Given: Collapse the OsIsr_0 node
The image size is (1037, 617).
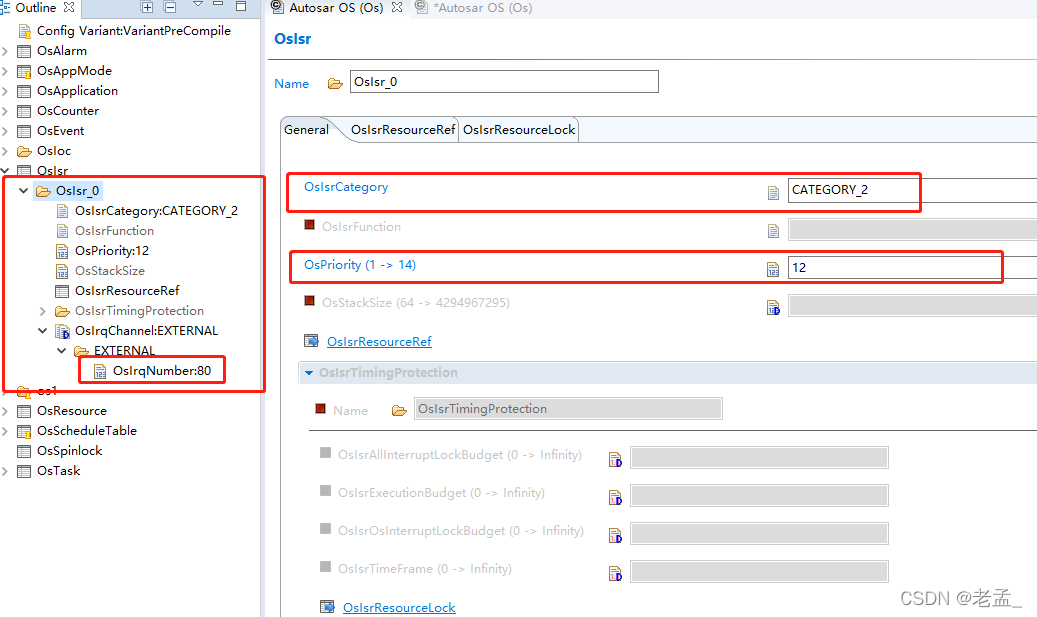Looking at the screenshot, I should [24, 190].
